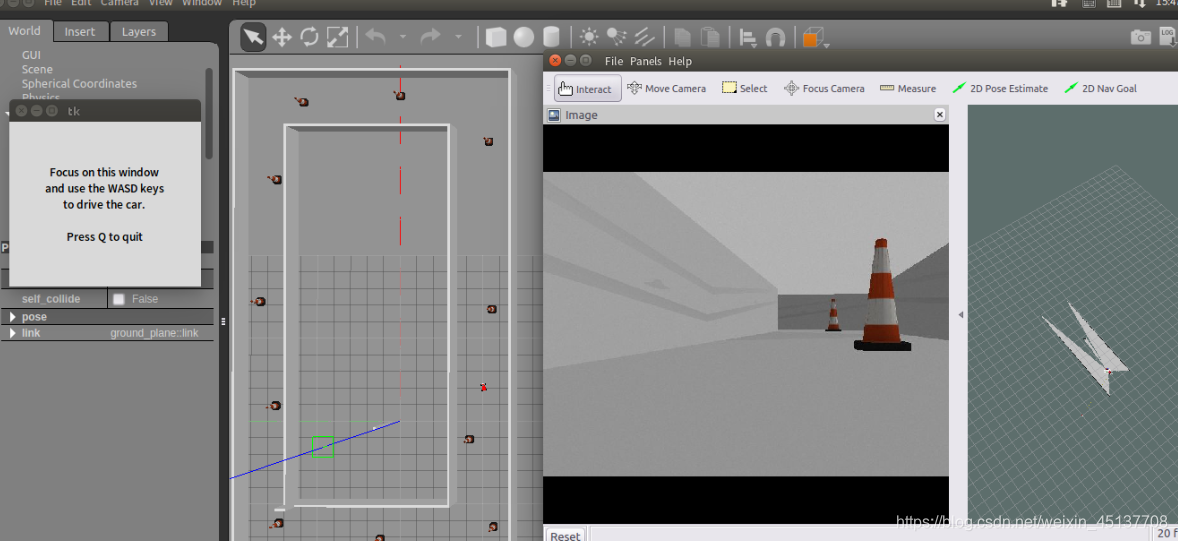Switch to the rotate mode tool
This screenshot has width=1178, height=541.
310,37
